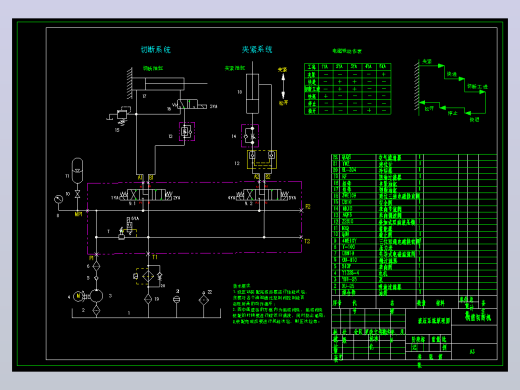Image resolution: width=520 pixels, height=390 pixels.
Task: Click the green technical requirements note block
Action: click(x=278, y=304)
